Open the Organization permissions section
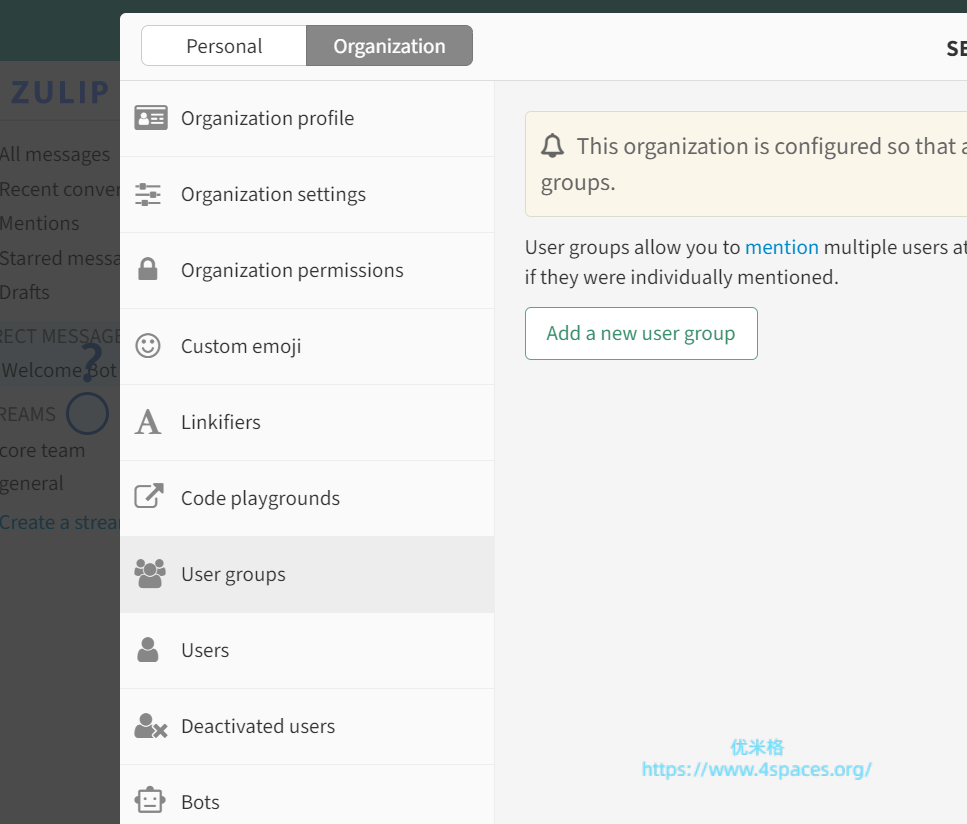 point(292,270)
